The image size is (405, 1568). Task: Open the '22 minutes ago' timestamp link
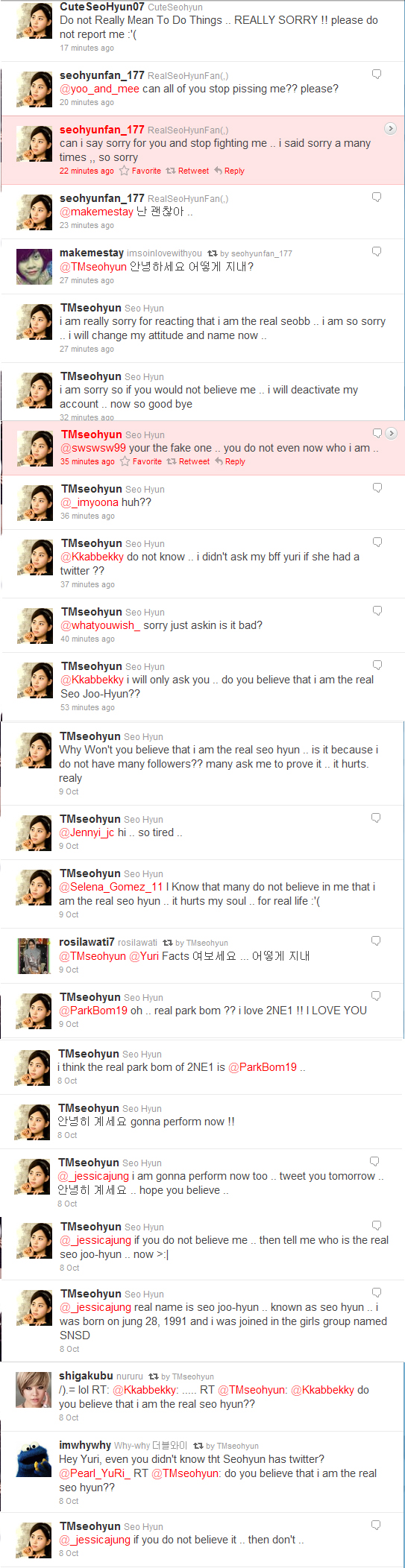(87, 171)
